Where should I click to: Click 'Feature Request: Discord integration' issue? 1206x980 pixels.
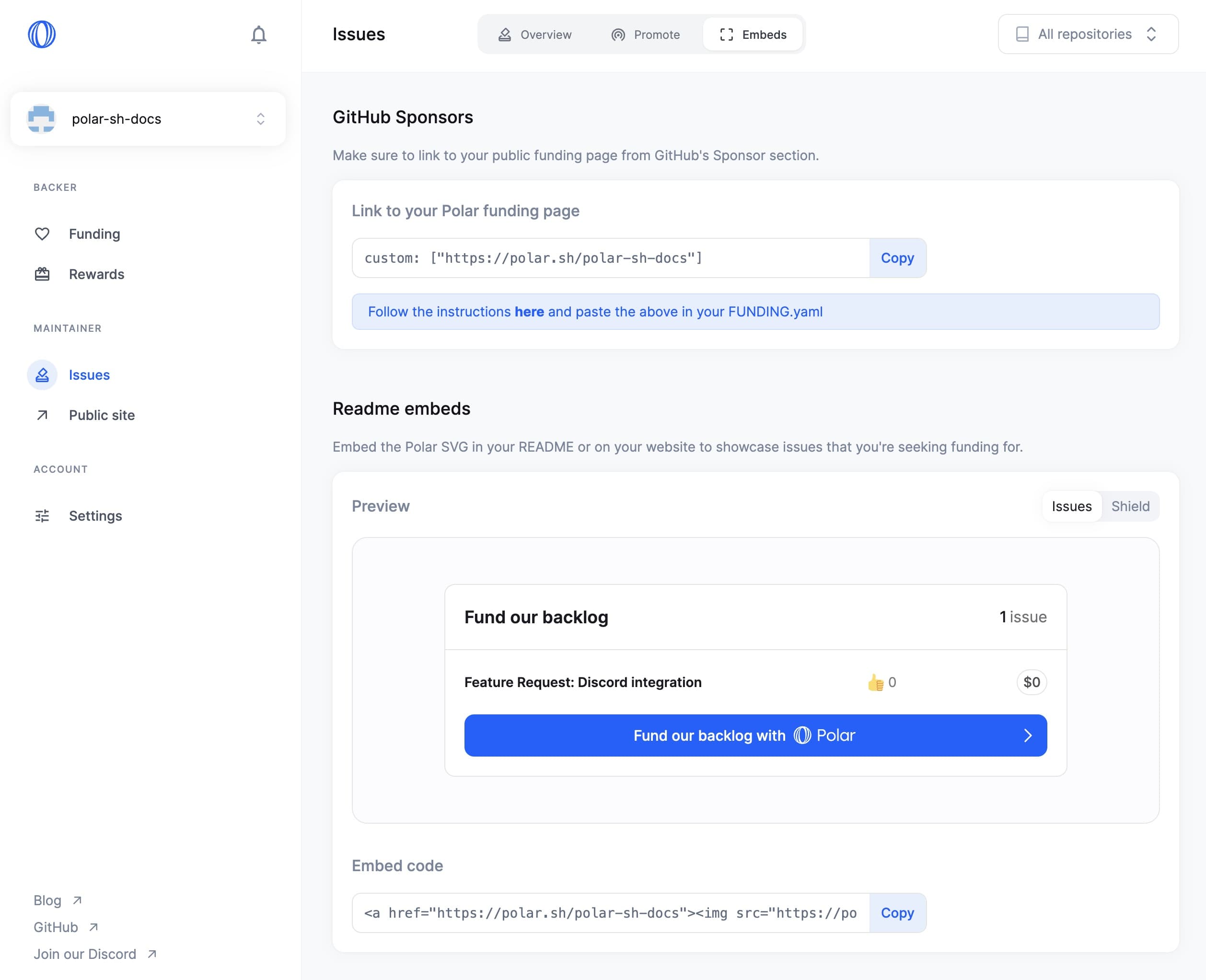pos(583,683)
